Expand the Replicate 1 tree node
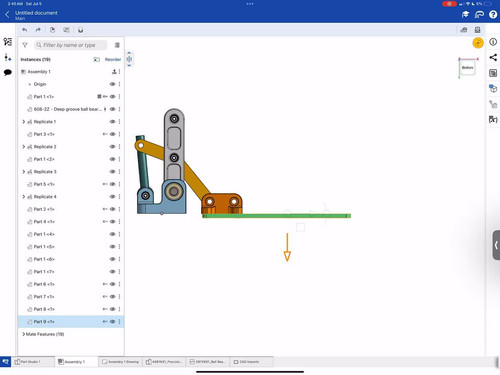 click(x=24, y=122)
